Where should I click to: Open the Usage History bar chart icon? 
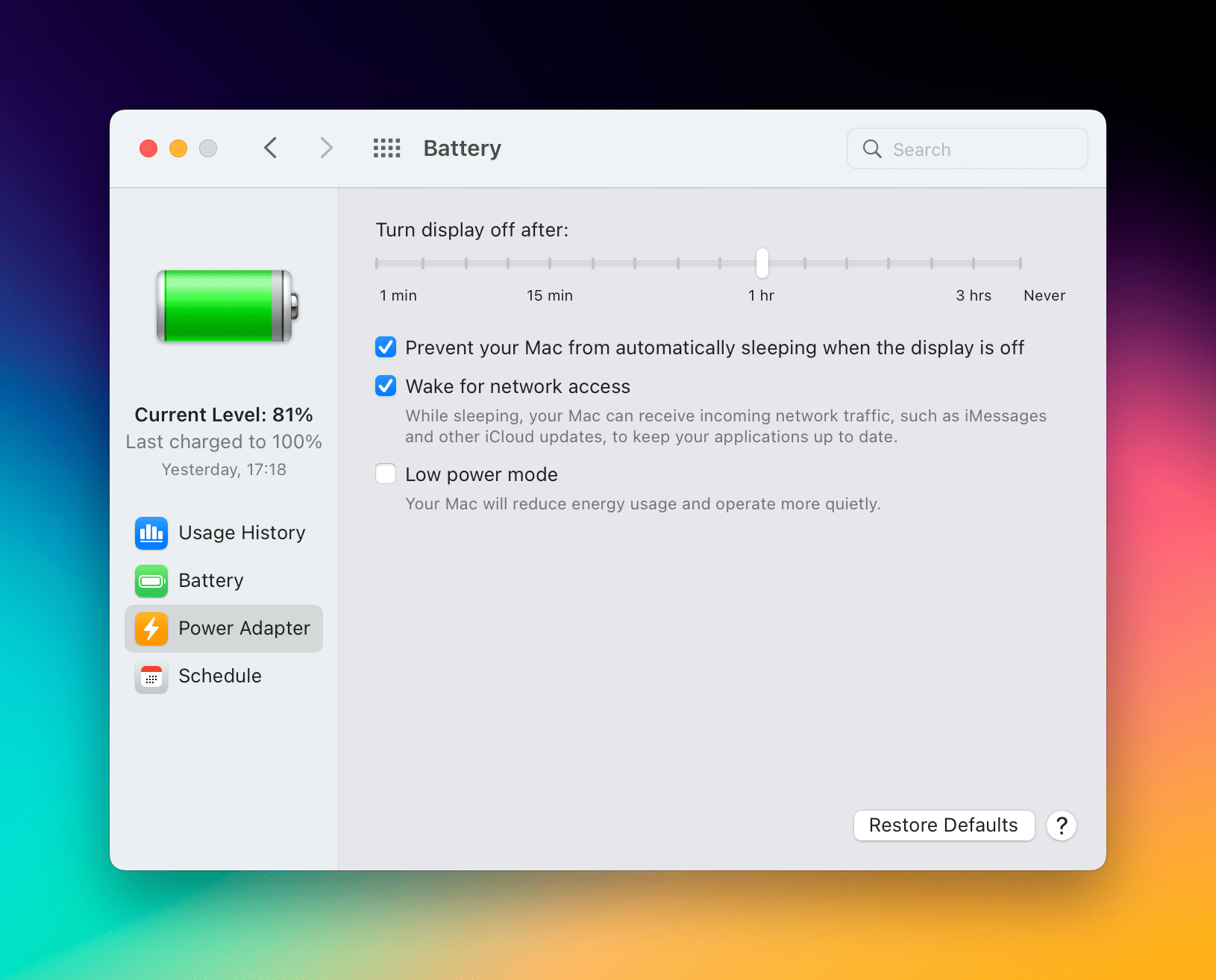151,533
